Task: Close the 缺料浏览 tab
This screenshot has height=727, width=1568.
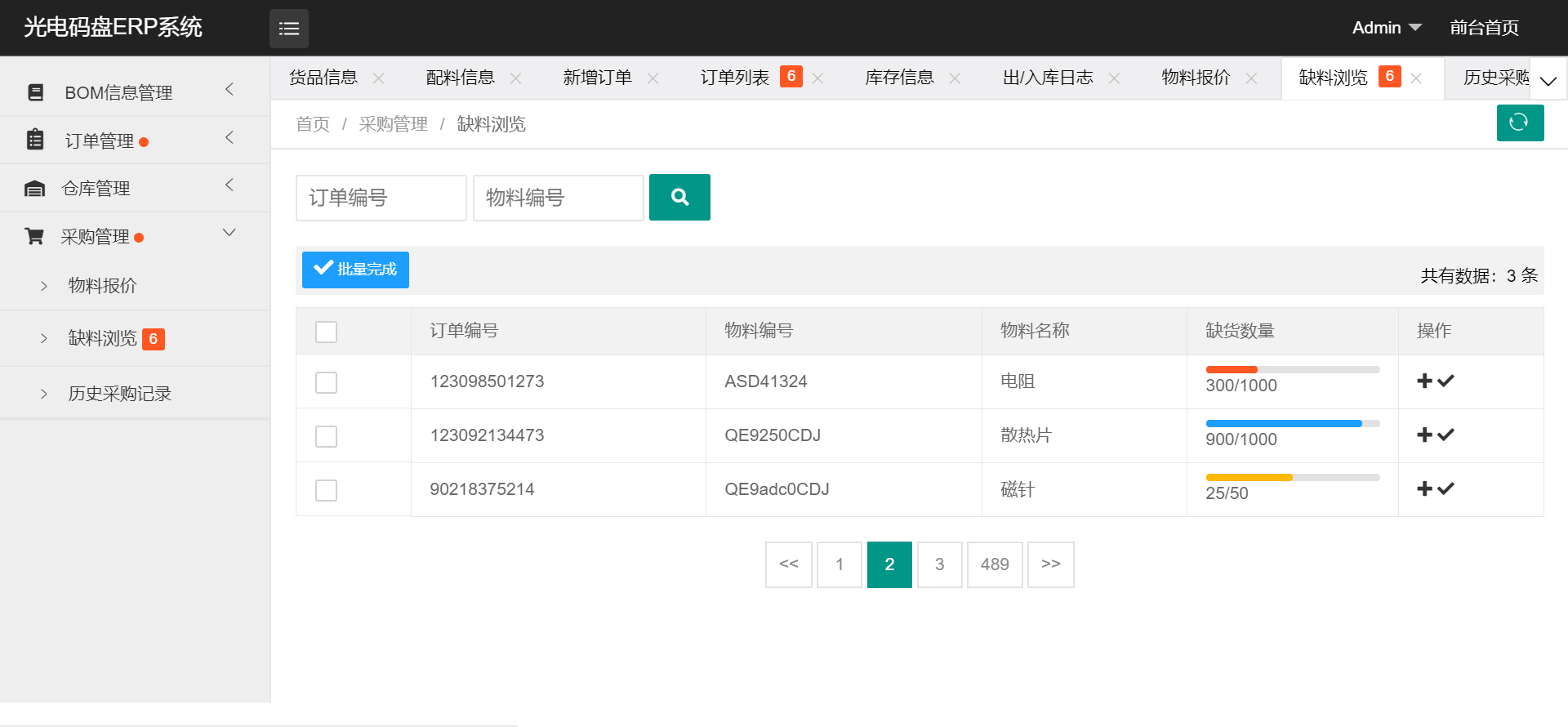Action: coord(1417,78)
